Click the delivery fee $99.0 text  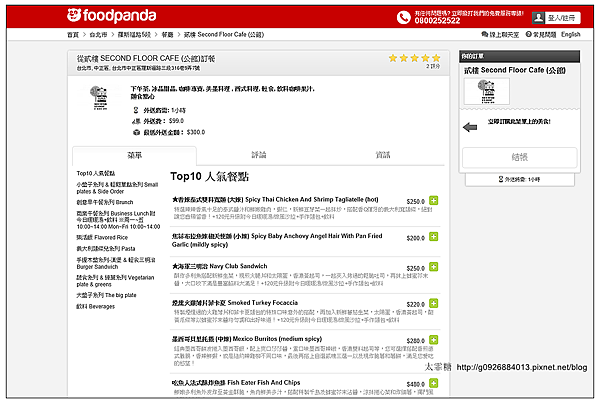[x=176, y=121]
